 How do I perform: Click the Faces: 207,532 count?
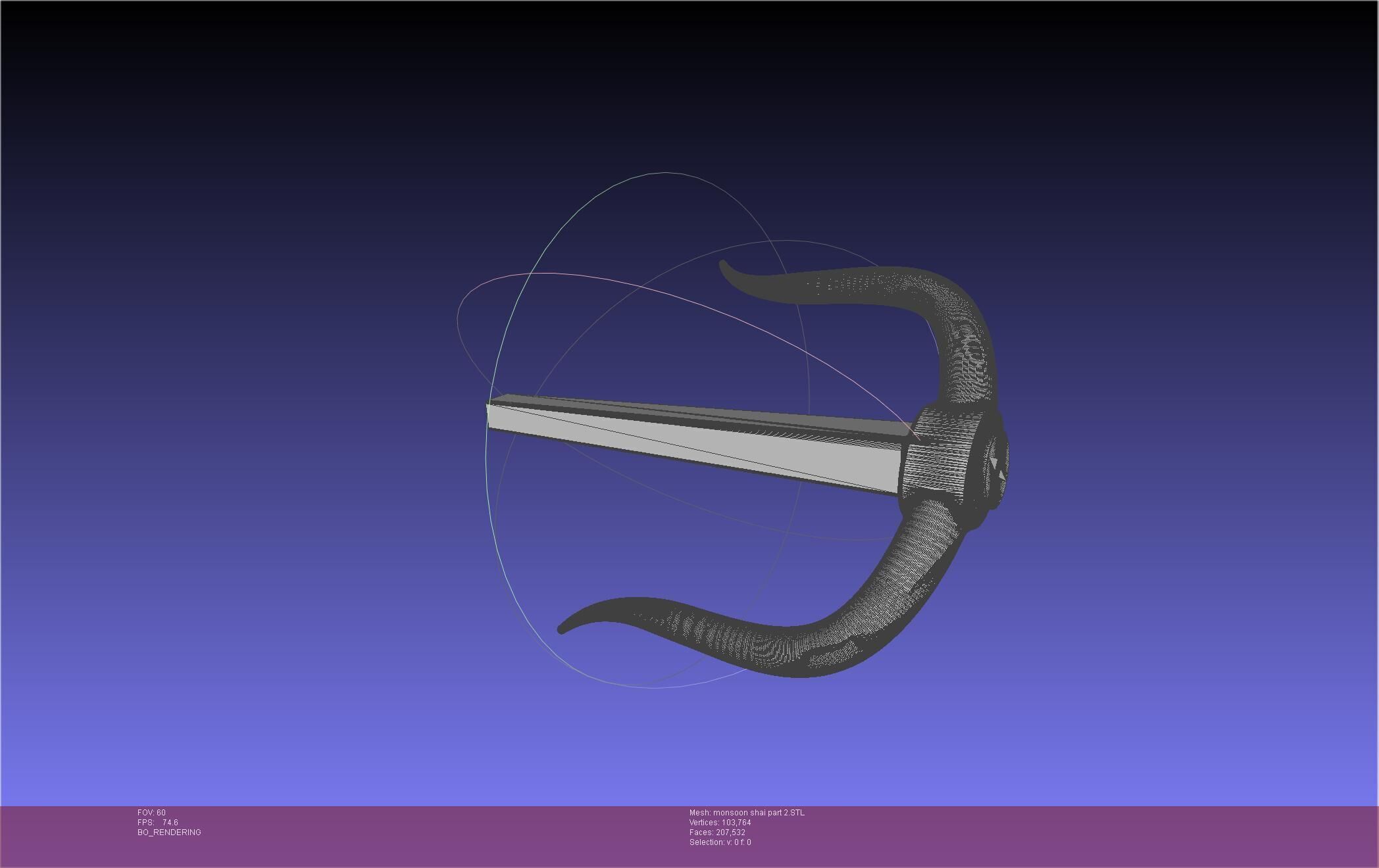point(717,832)
